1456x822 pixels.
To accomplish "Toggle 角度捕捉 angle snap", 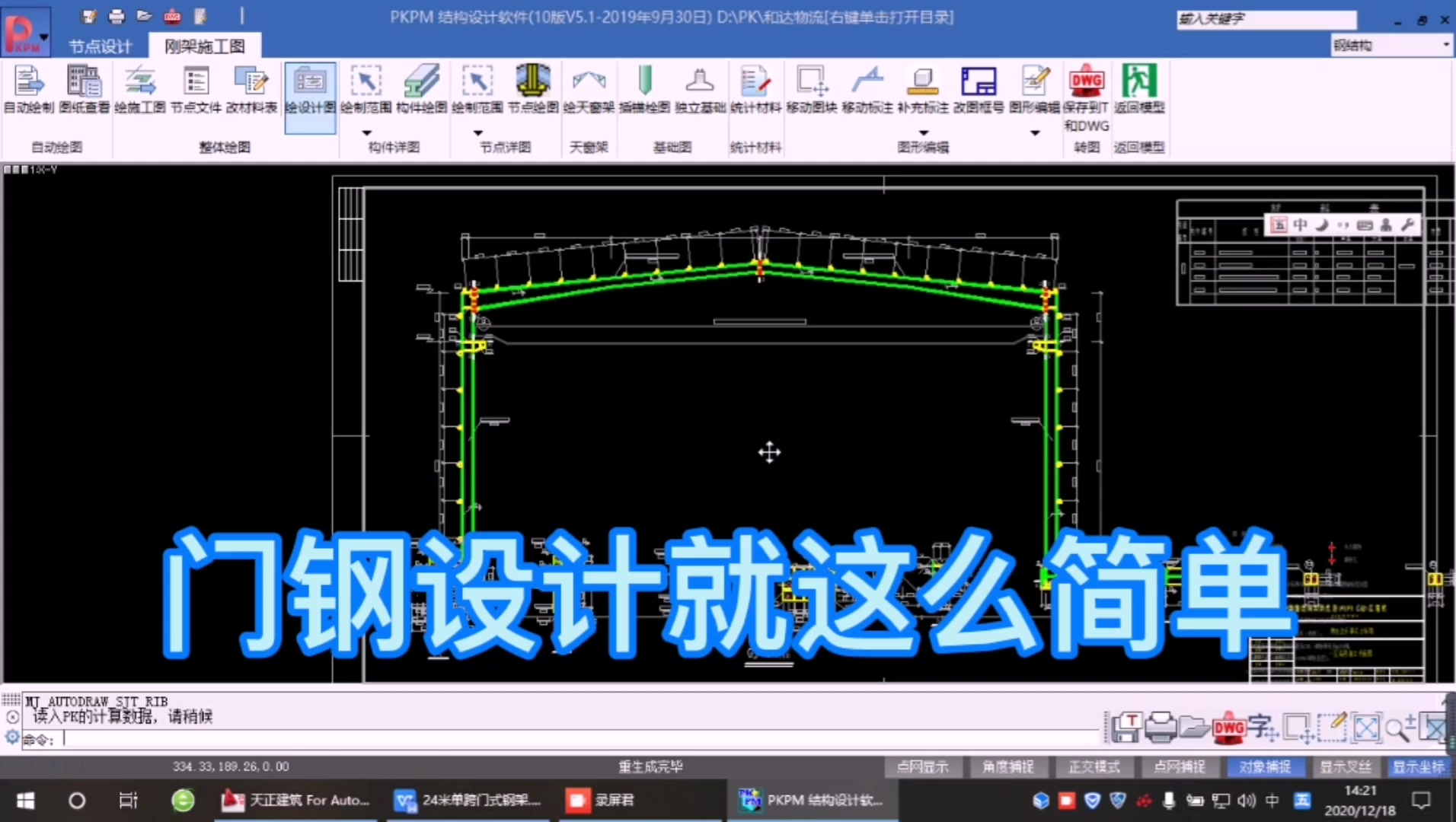I will pyautogui.click(x=1008, y=766).
